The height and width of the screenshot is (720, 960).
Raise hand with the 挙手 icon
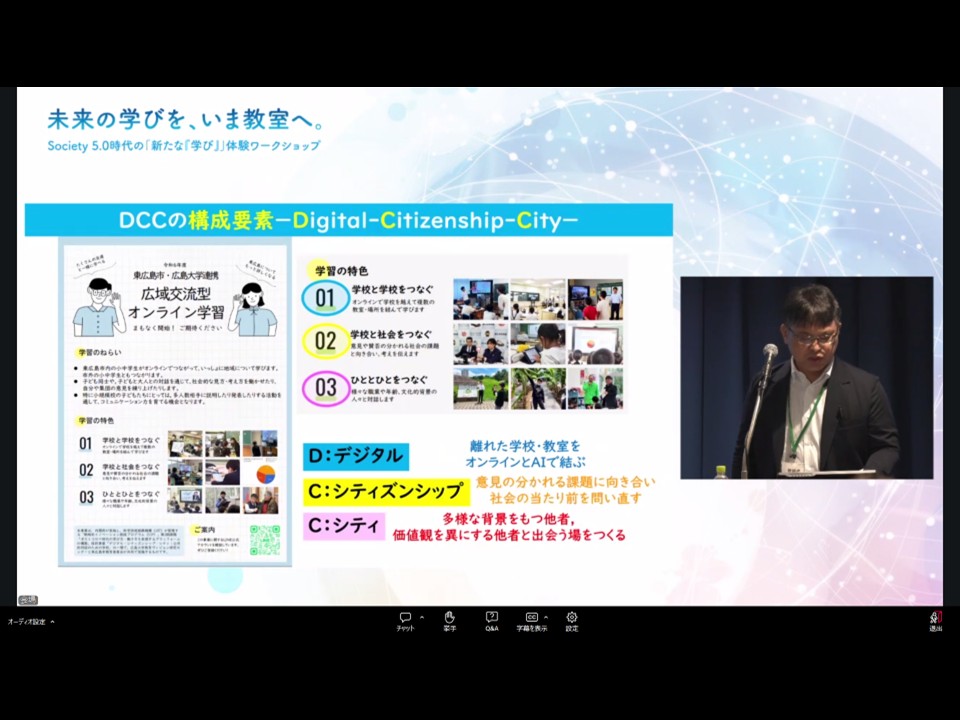point(449,621)
